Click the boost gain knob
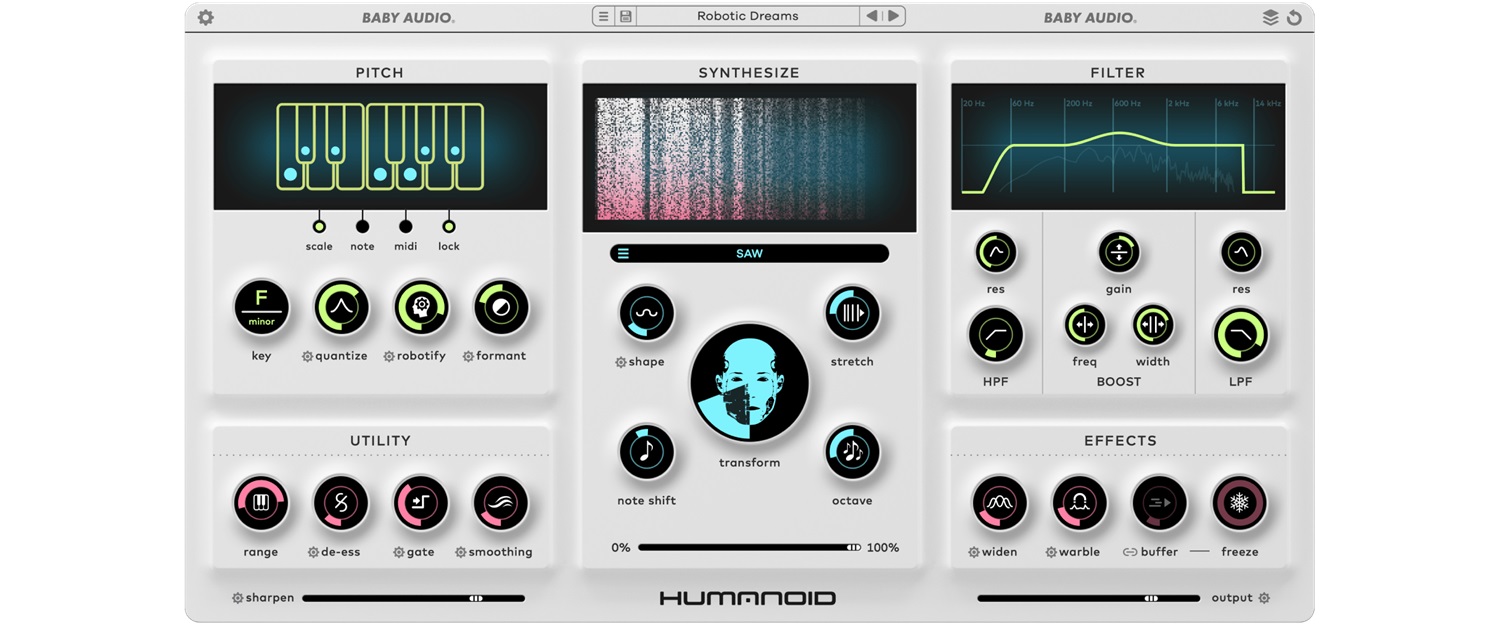The image size is (1500, 625). click(1119, 253)
